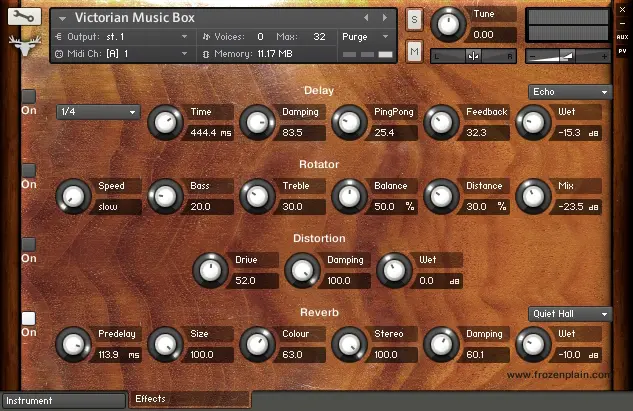Click the Reverb Size knob
Viewport: 633px width, 411px height.
tap(166, 345)
